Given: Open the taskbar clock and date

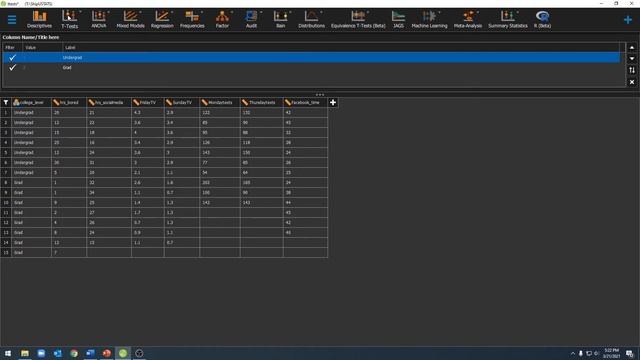Looking at the screenshot, I should [611, 353].
